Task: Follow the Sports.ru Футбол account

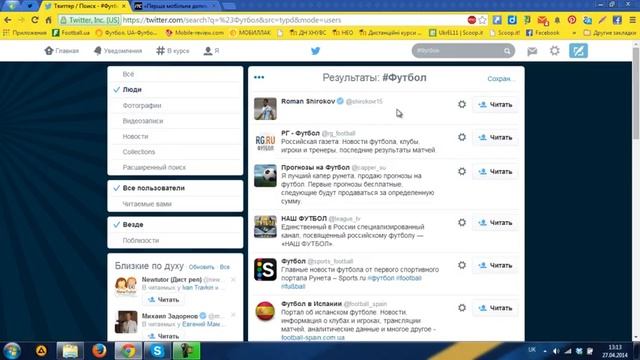Action: 495,265
